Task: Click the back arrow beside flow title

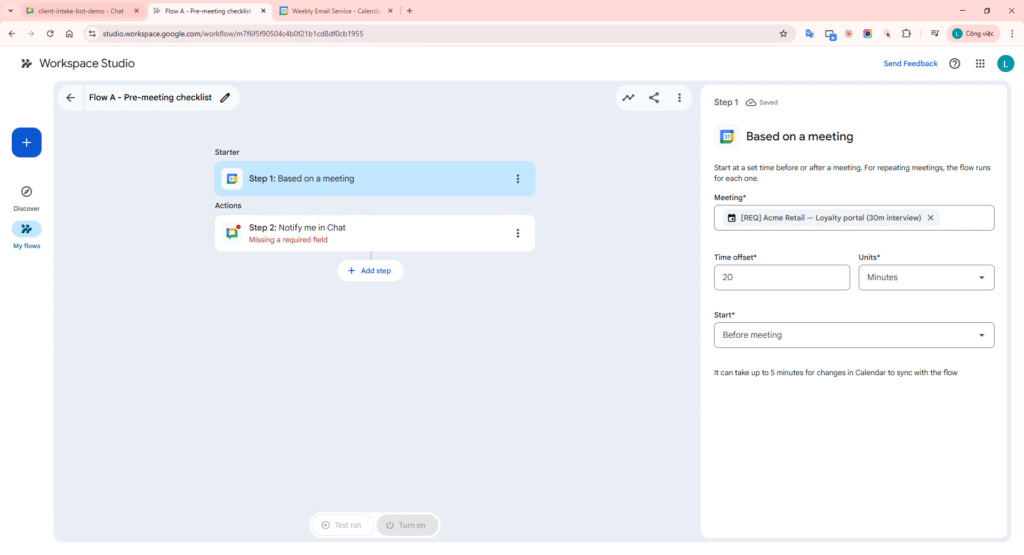Action: (70, 98)
